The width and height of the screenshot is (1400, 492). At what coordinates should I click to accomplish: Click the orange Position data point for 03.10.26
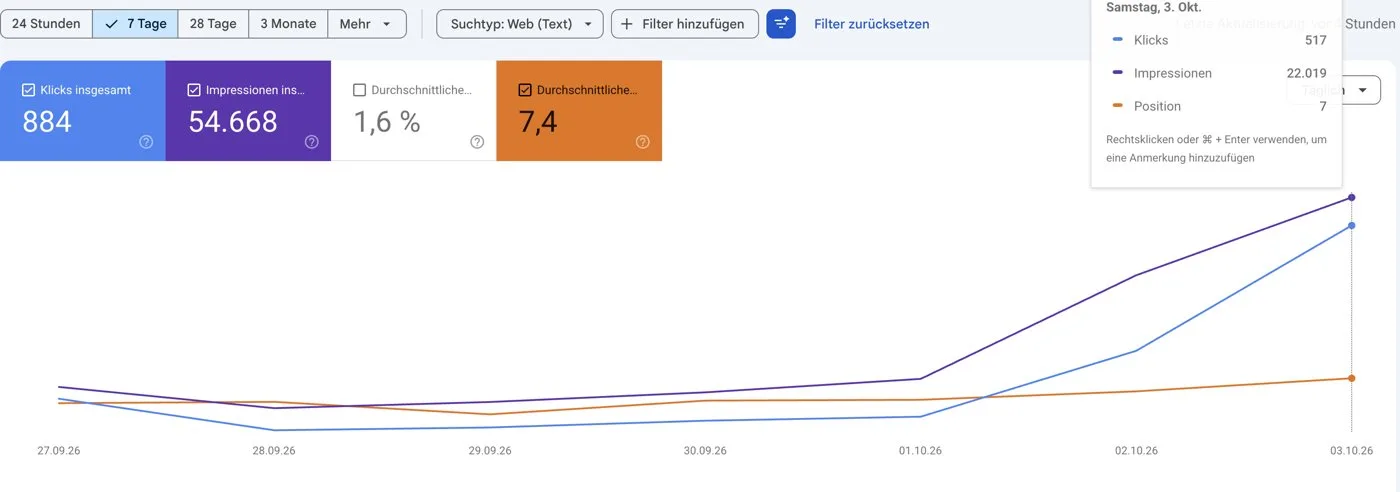click(1352, 378)
